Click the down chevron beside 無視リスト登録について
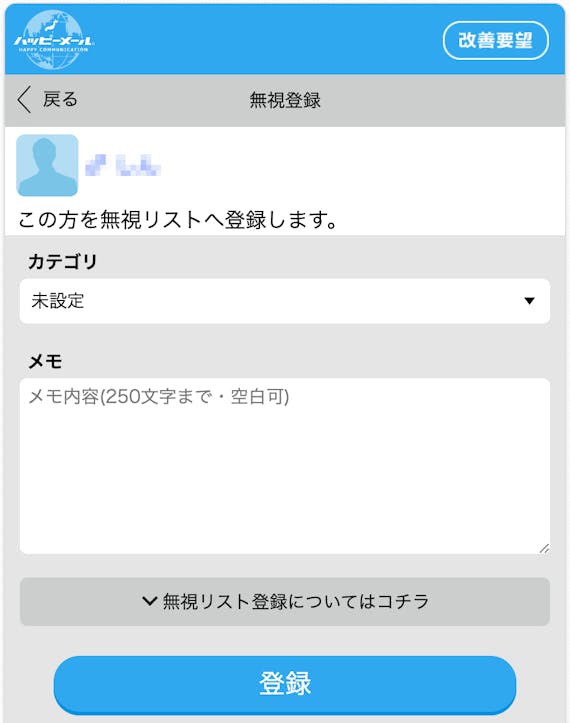Screen dimensions: 570x723 coord(149,601)
